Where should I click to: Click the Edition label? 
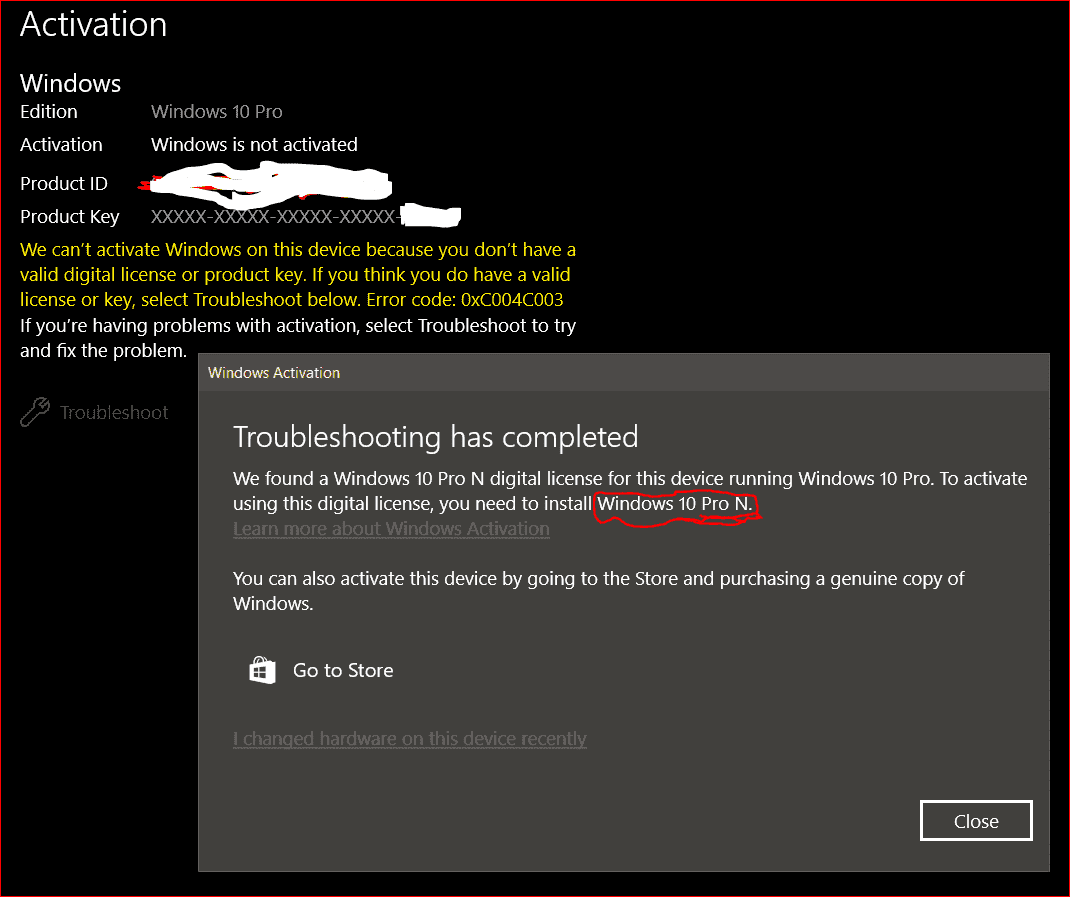click(x=48, y=111)
